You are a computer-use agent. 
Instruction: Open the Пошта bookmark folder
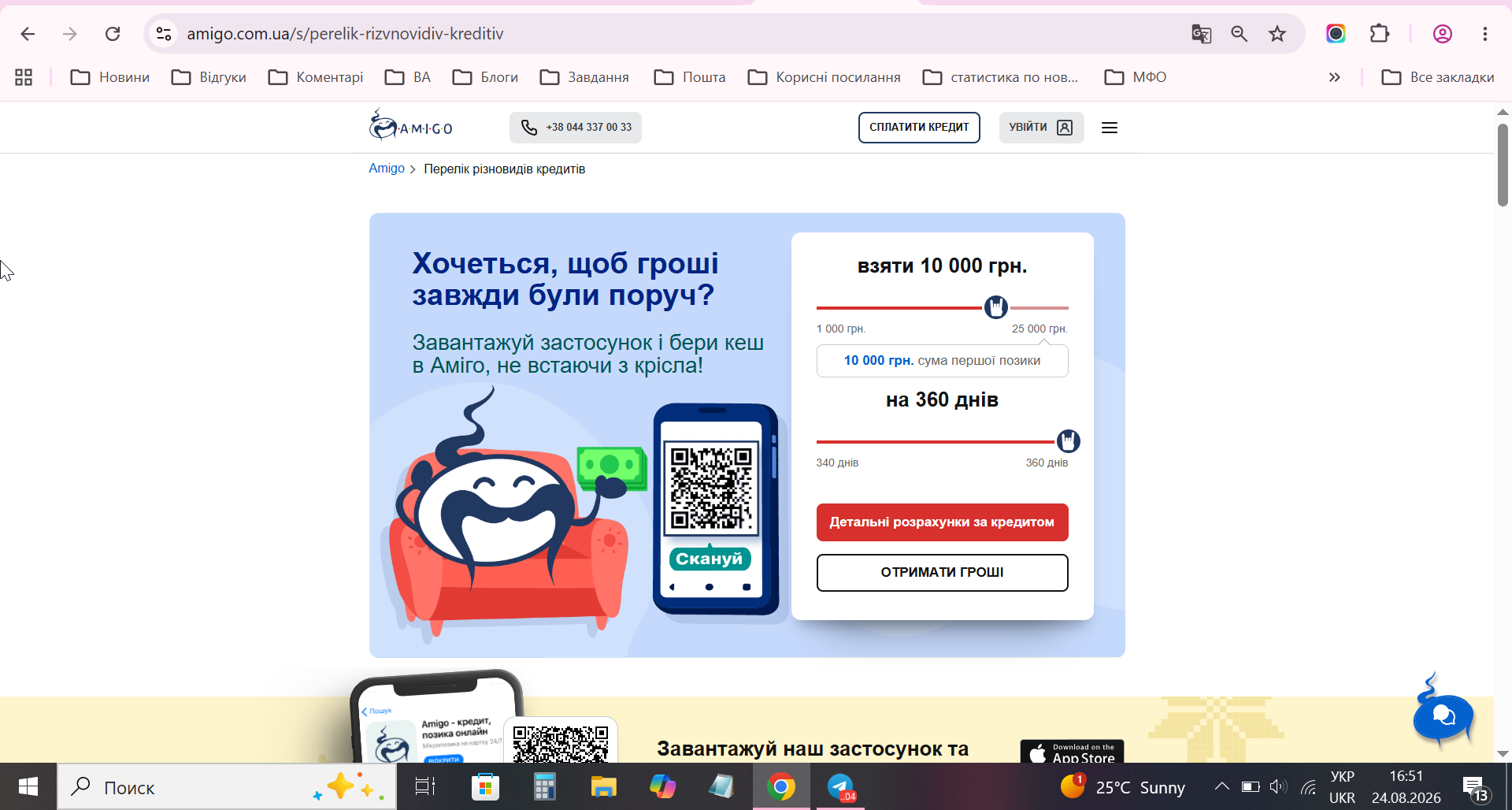(690, 77)
